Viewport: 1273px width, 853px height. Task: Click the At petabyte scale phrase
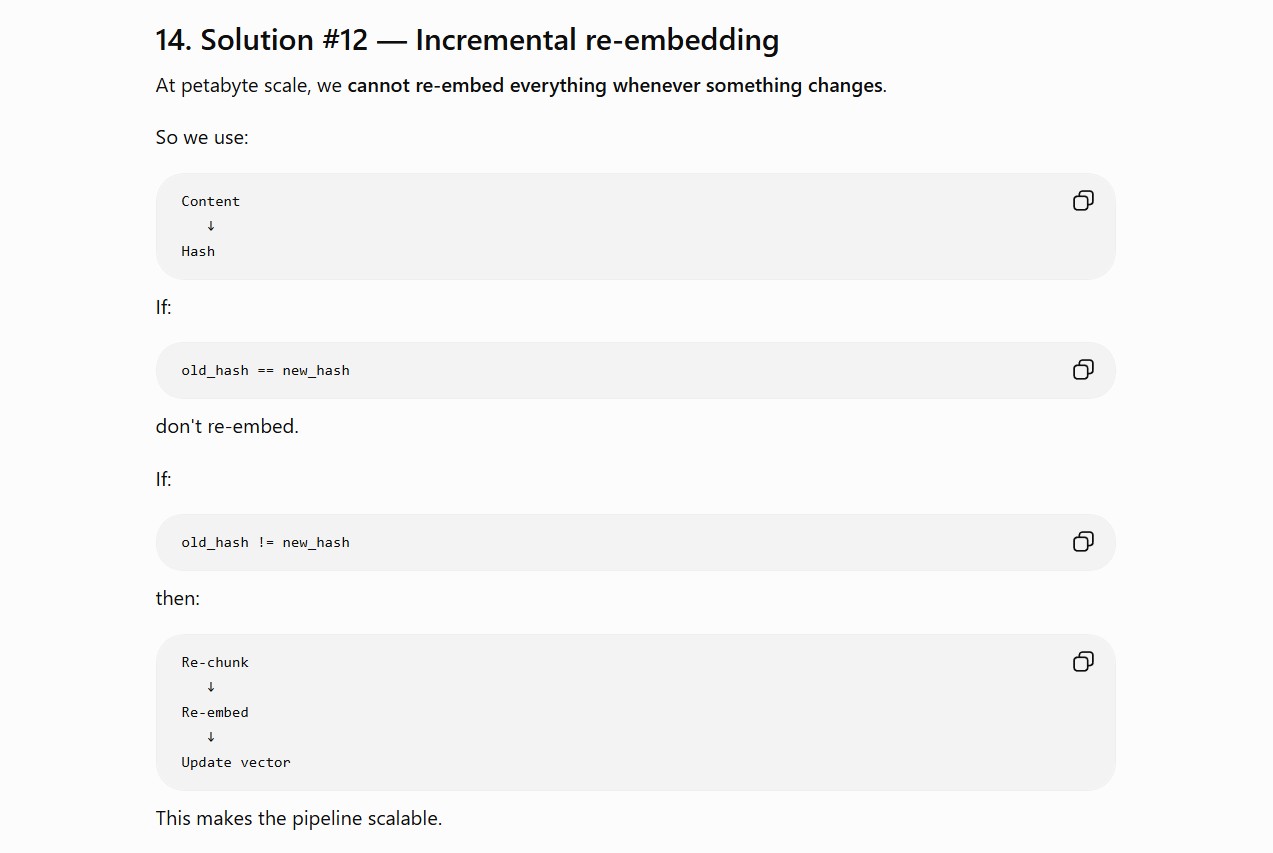(234, 86)
